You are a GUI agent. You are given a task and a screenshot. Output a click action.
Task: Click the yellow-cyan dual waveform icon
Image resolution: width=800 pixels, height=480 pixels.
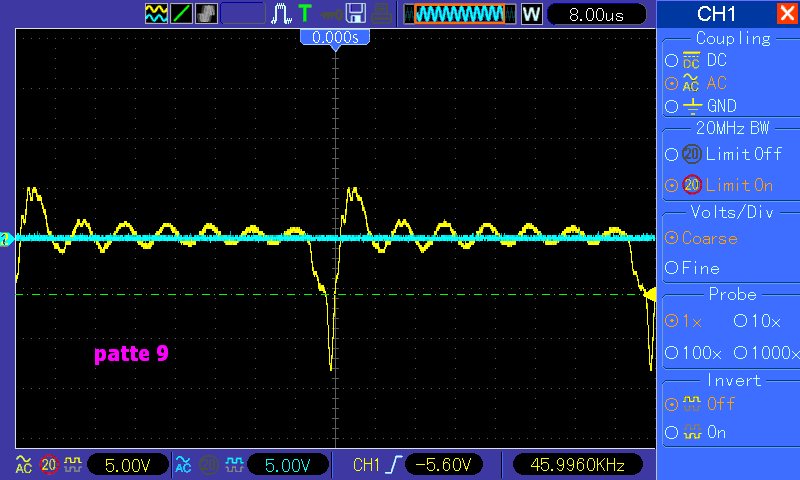156,14
